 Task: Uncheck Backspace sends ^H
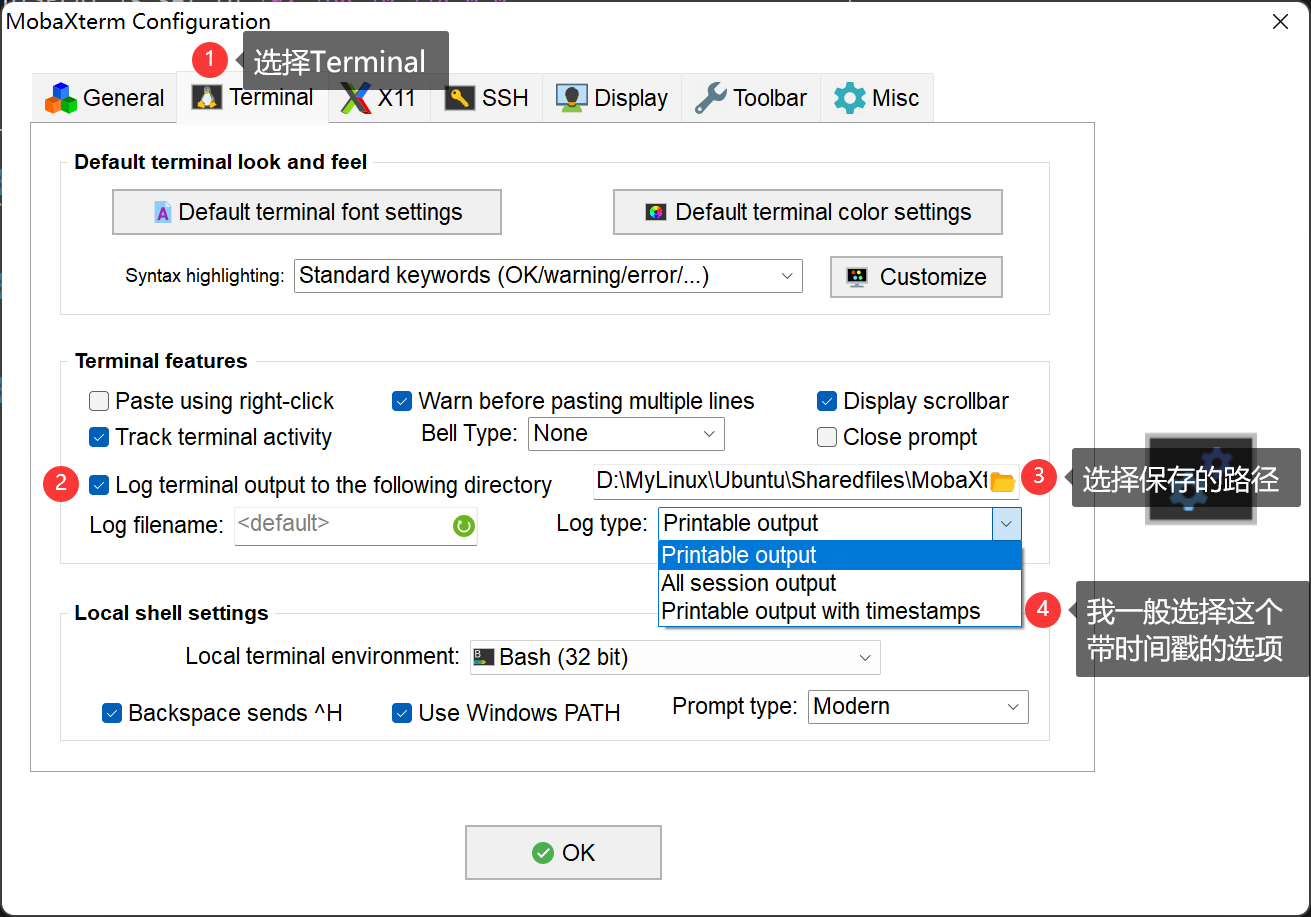coord(112,713)
